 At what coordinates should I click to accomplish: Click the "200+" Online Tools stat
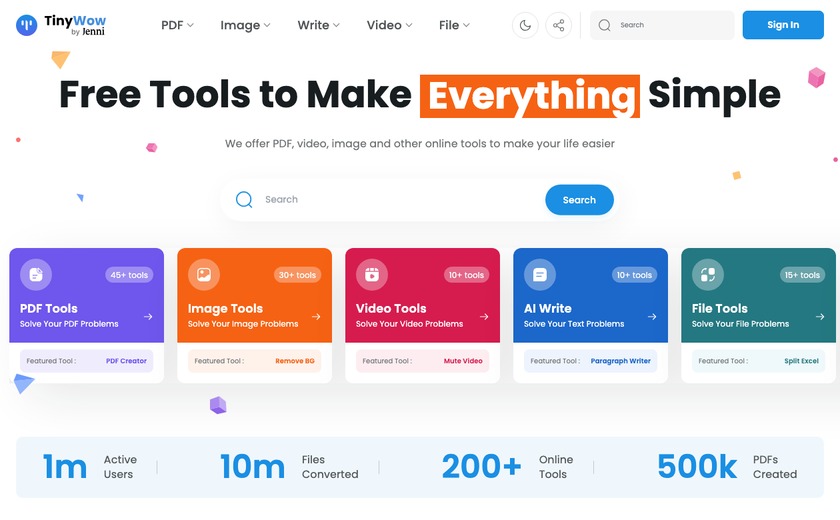pos(482,466)
